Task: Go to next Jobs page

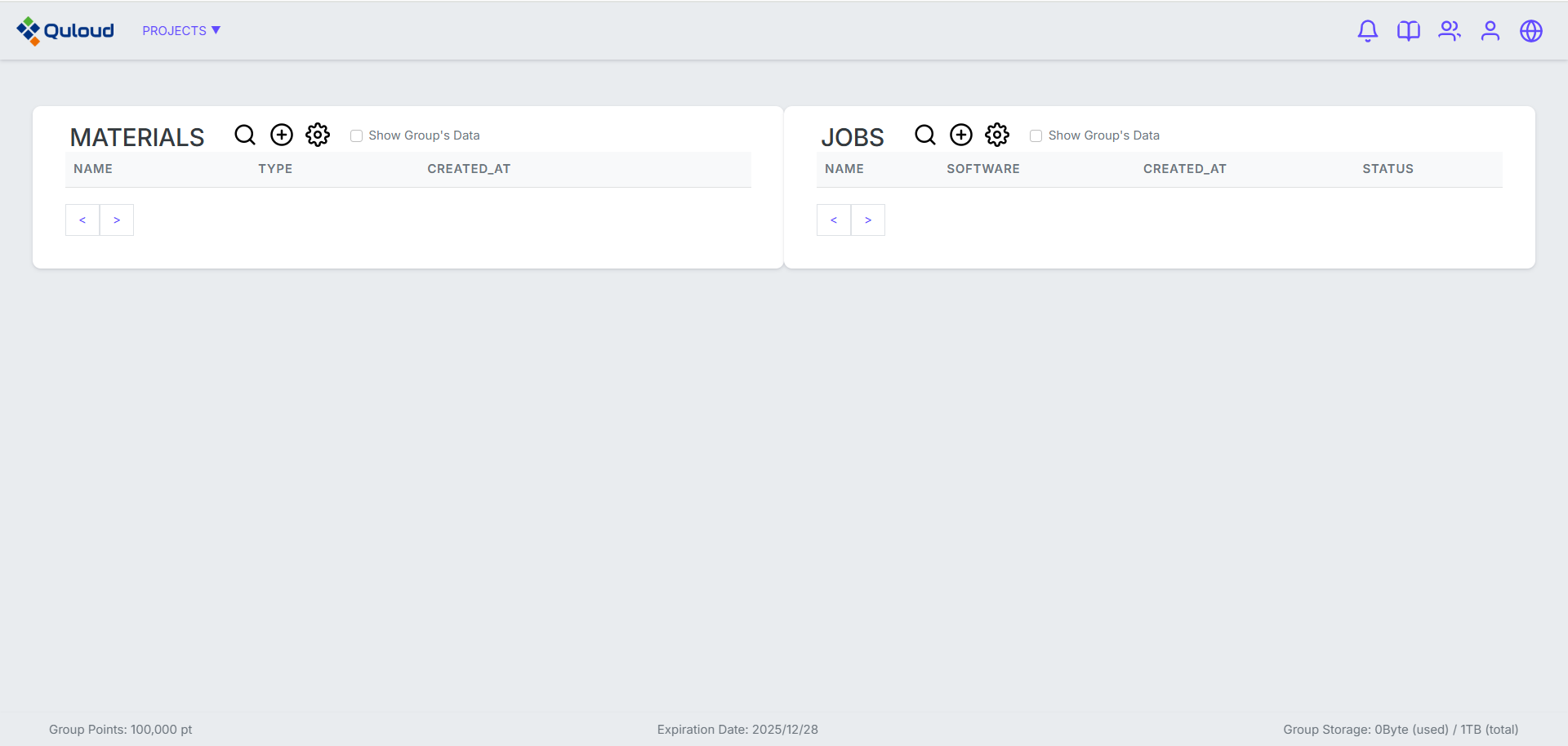Action: tap(868, 220)
